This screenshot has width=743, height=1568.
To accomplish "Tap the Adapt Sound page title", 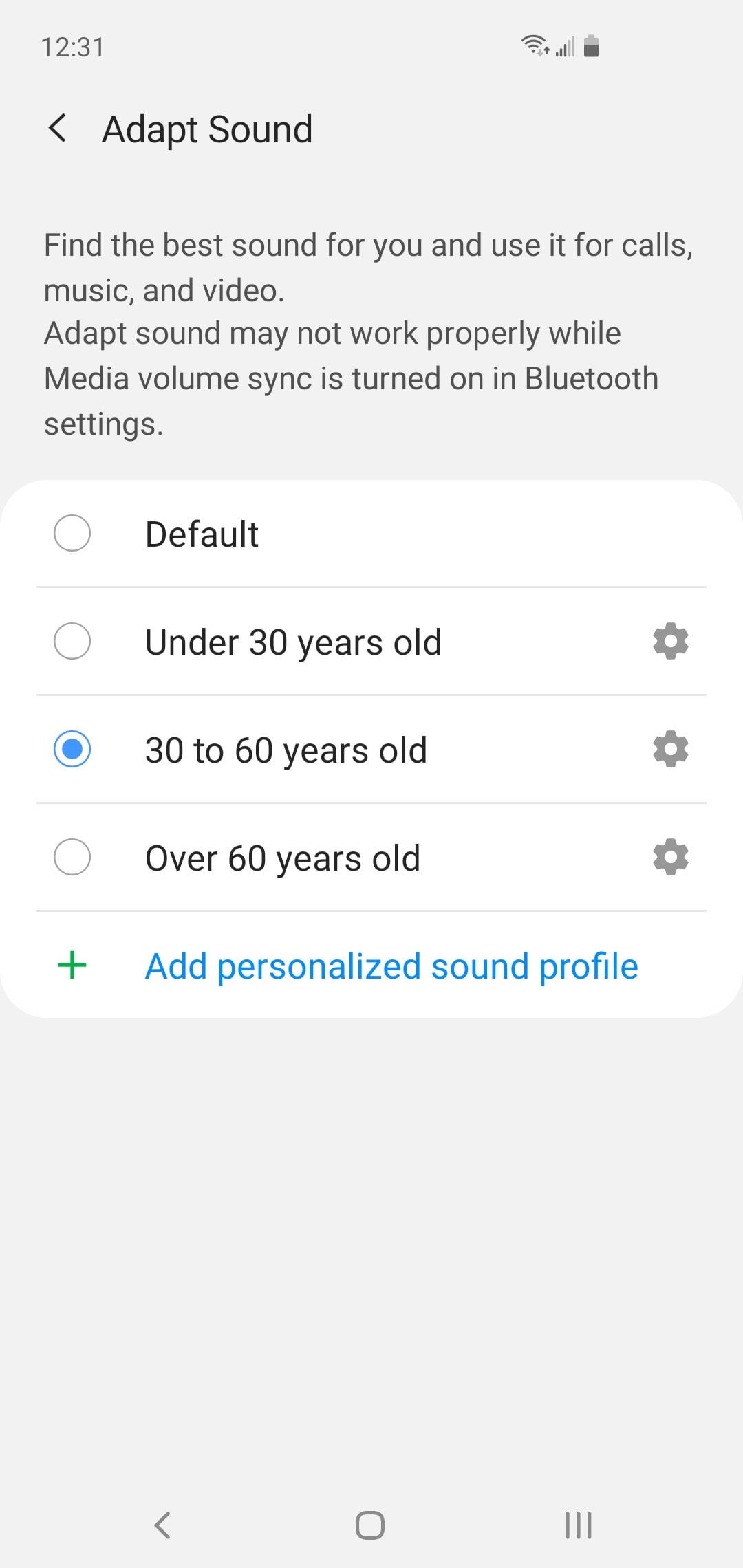I will (x=207, y=129).
